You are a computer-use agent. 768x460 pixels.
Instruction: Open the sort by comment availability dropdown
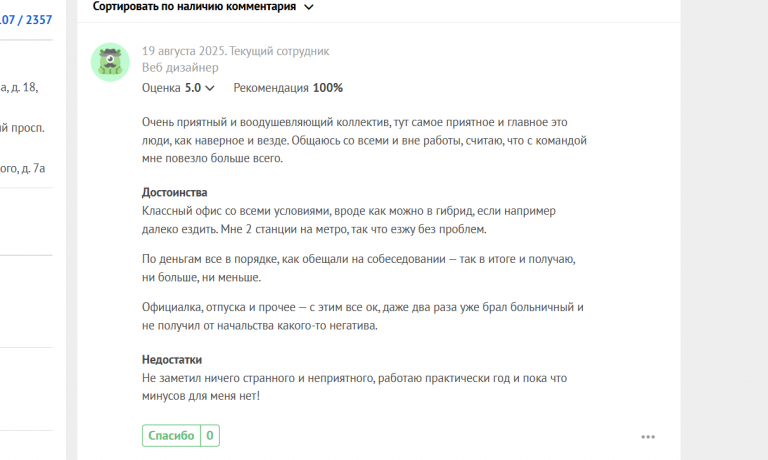click(x=203, y=7)
